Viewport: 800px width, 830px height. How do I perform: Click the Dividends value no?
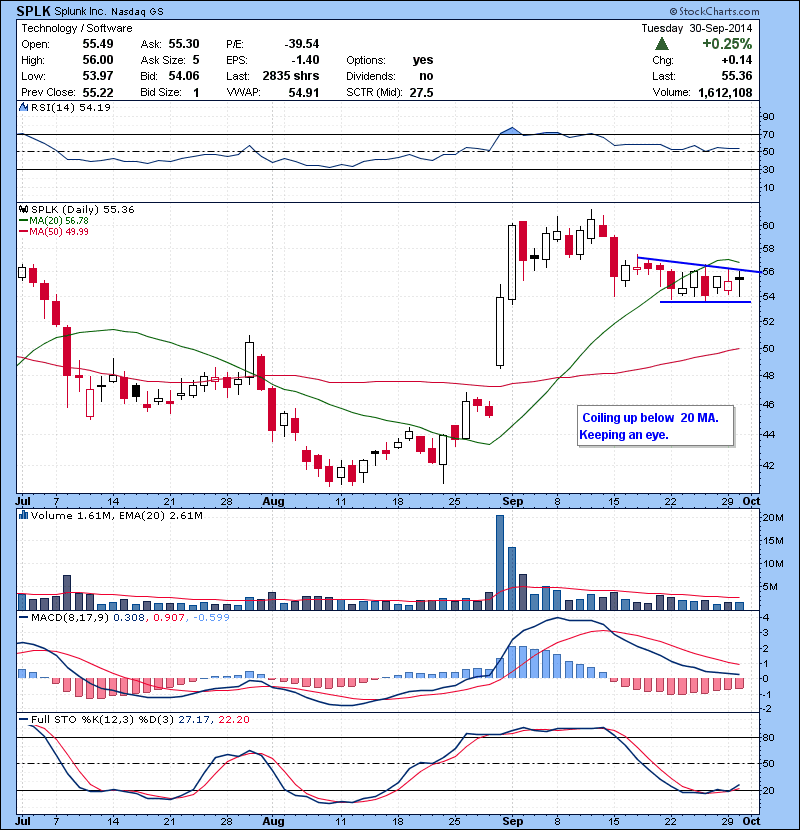(426, 76)
